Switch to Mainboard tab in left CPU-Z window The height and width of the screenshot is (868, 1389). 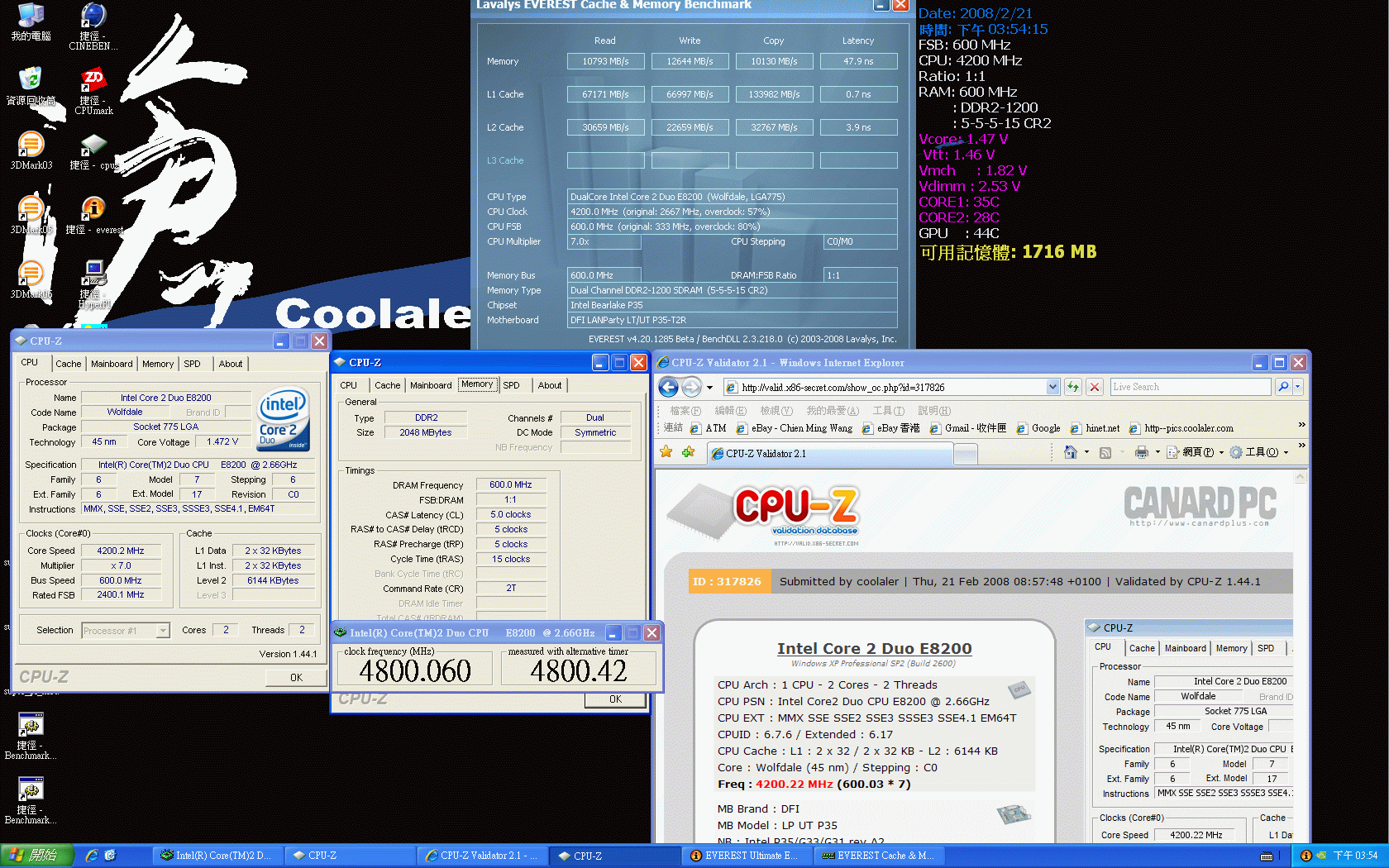(112, 364)
